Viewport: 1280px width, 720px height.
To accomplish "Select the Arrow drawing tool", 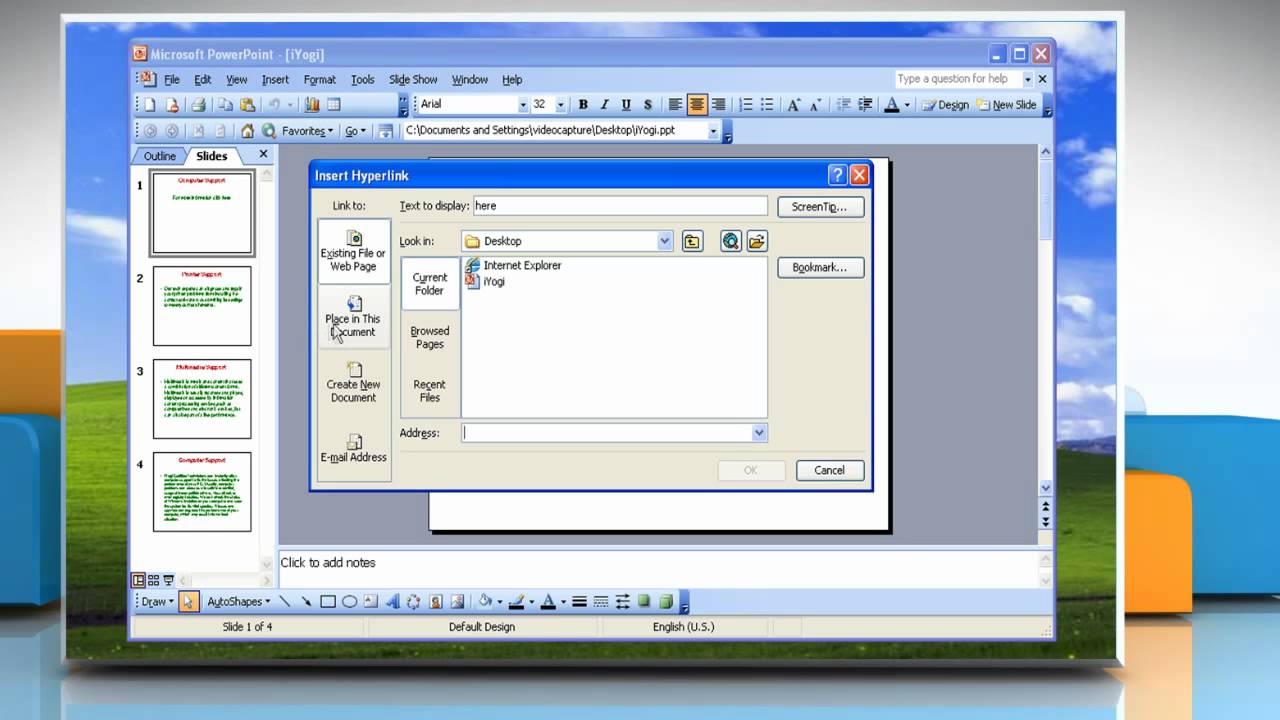I will 306,602.
